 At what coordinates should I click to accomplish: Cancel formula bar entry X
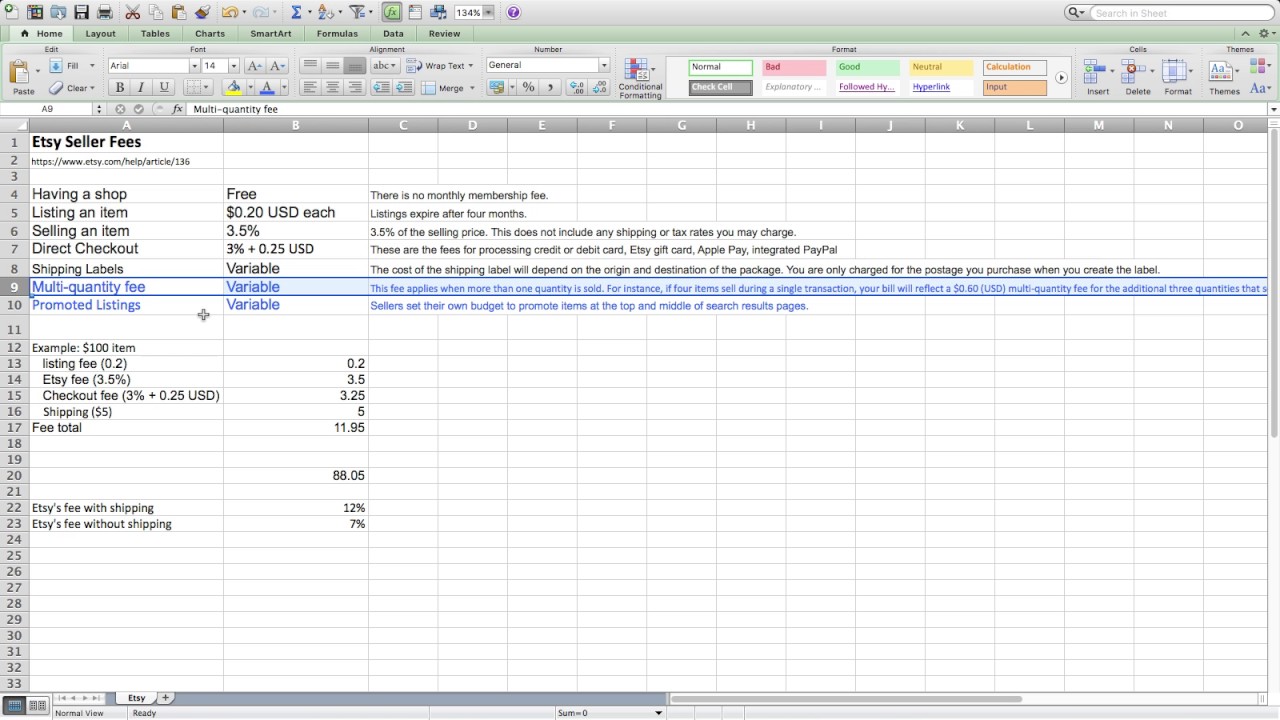click(x=120, y=109)
